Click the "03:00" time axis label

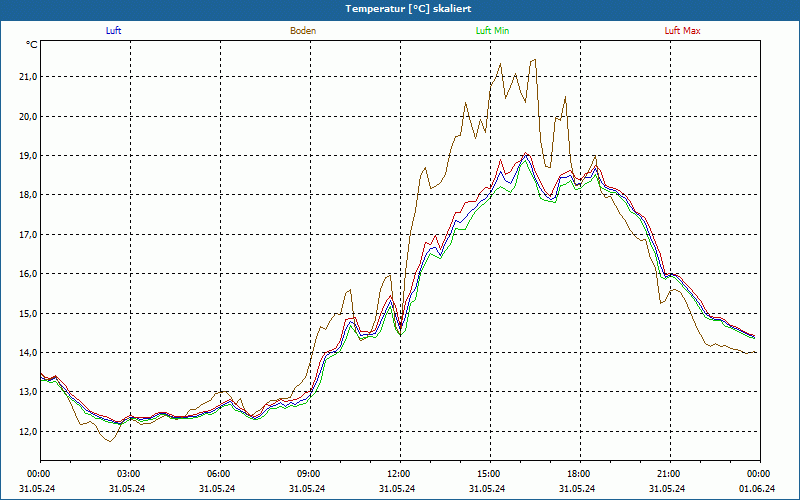point(130,474)
